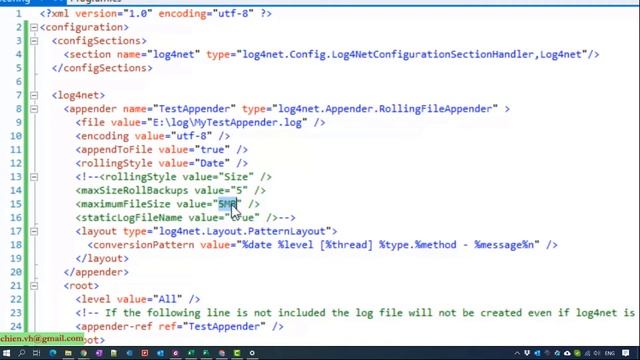Click line number 20 in the margin
This screenshot has width=640, height=360.
point(16,272)
